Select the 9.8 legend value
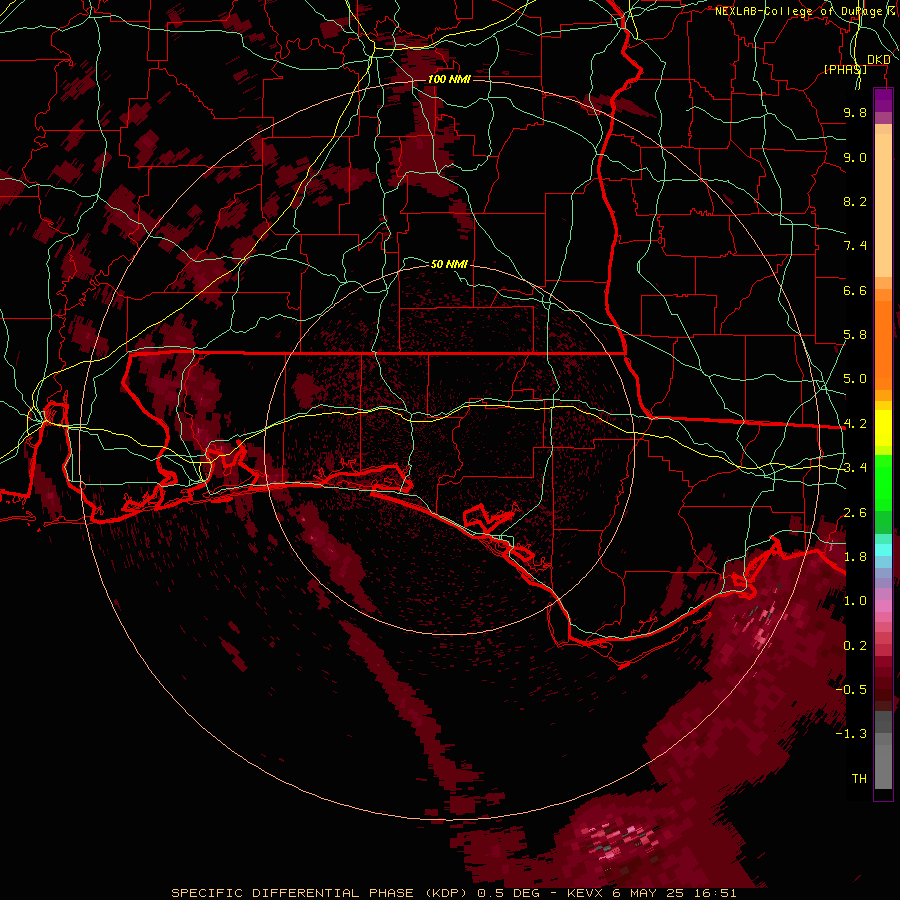The image size is (900, 900). coord(855,112)
